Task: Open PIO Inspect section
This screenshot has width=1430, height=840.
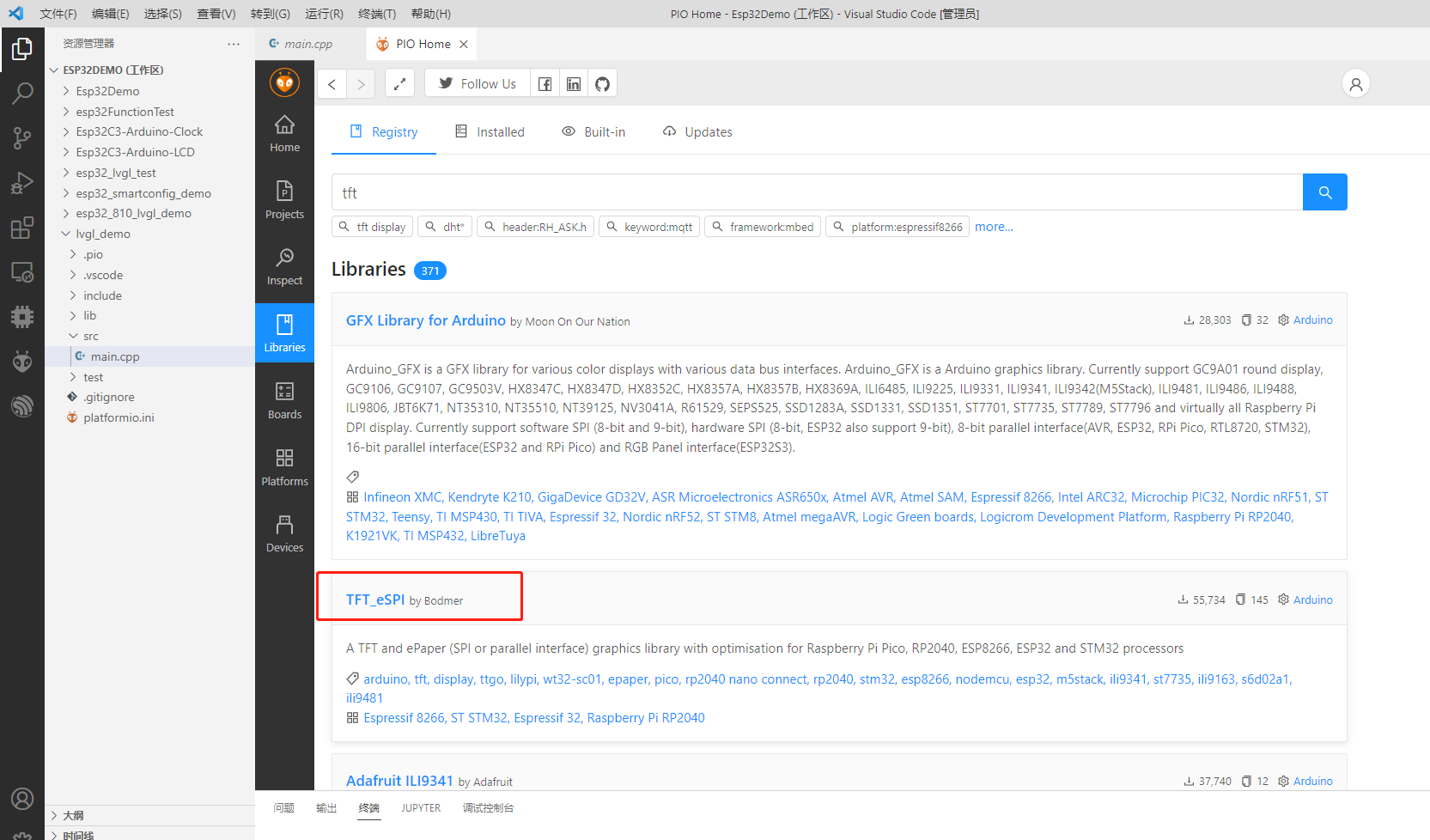Action: click(x=284, y=268)
